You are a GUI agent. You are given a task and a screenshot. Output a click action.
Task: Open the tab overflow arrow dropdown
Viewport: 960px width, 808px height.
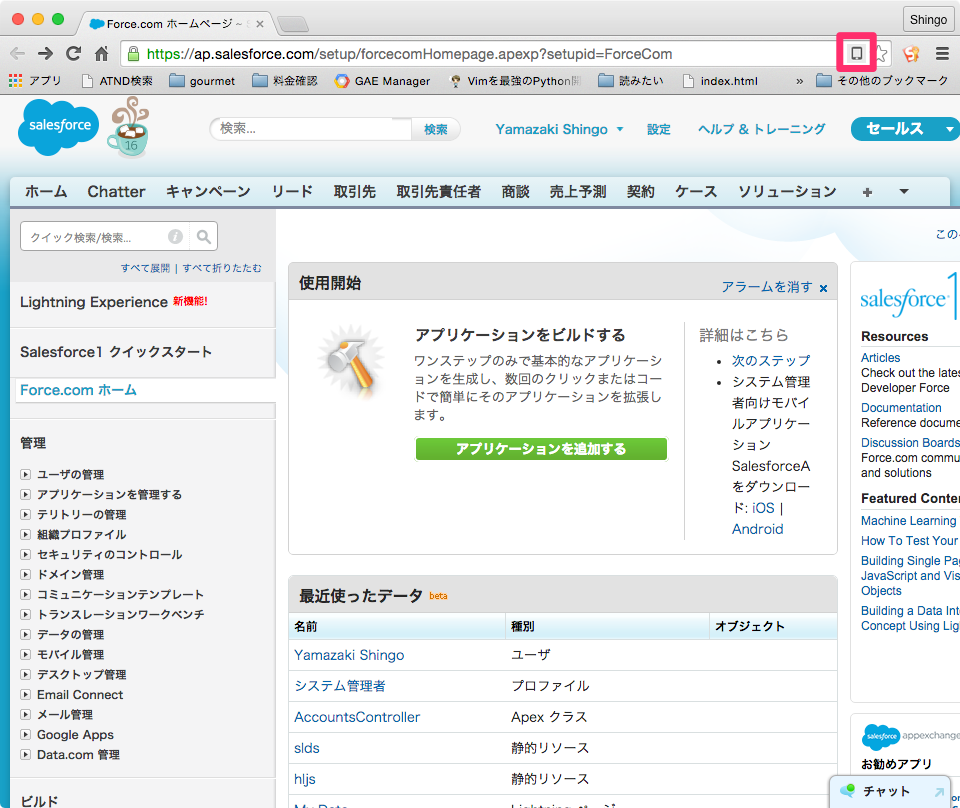pyautogui.click(x=904, y=192)
